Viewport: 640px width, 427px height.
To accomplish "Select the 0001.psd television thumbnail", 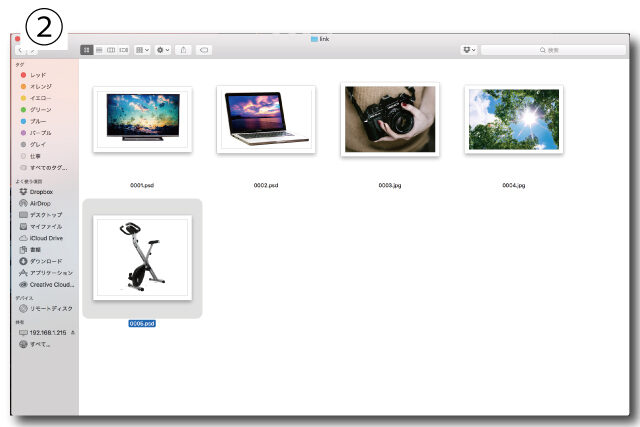I will click(142, 119).
